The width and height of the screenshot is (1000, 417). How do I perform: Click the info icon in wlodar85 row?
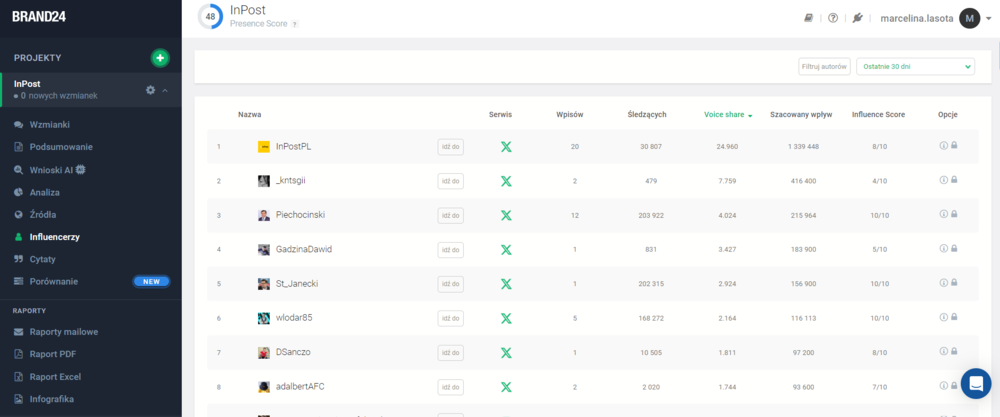tap(944, 317)
